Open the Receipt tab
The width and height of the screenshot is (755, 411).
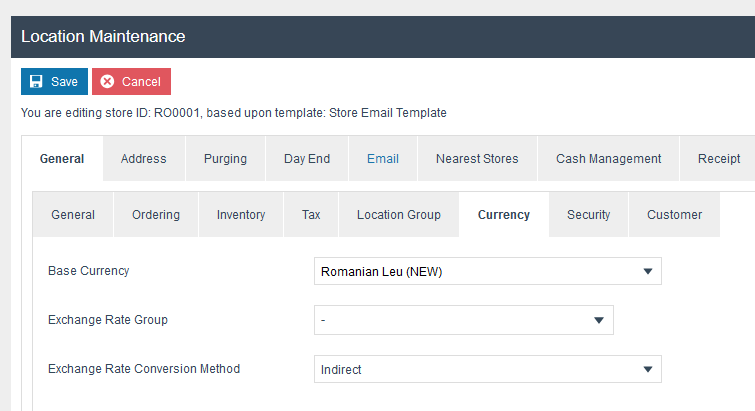point(718,159)
